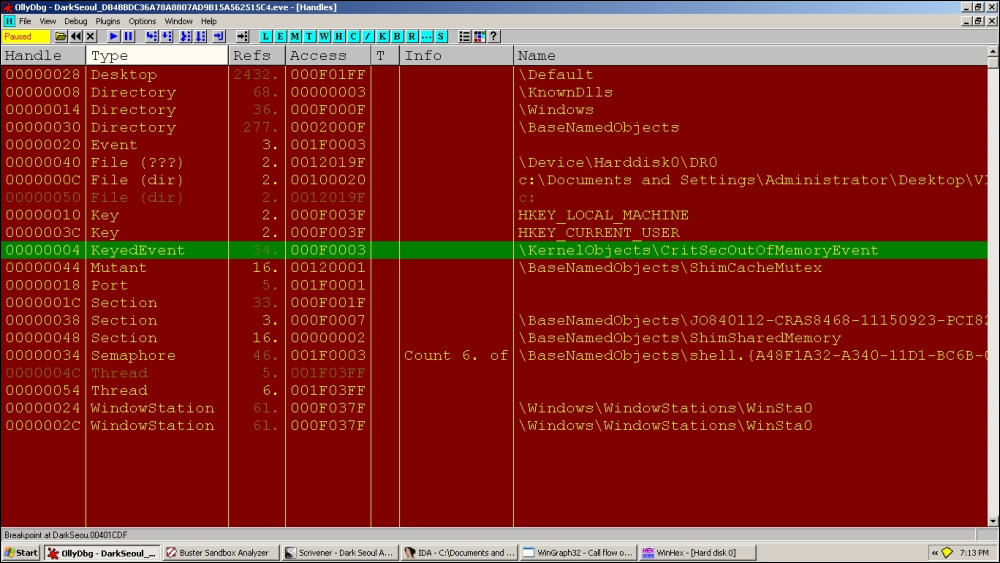
Task: Open Executable modules (E) window
Action: pyautogui.click(x=280, y=36)
